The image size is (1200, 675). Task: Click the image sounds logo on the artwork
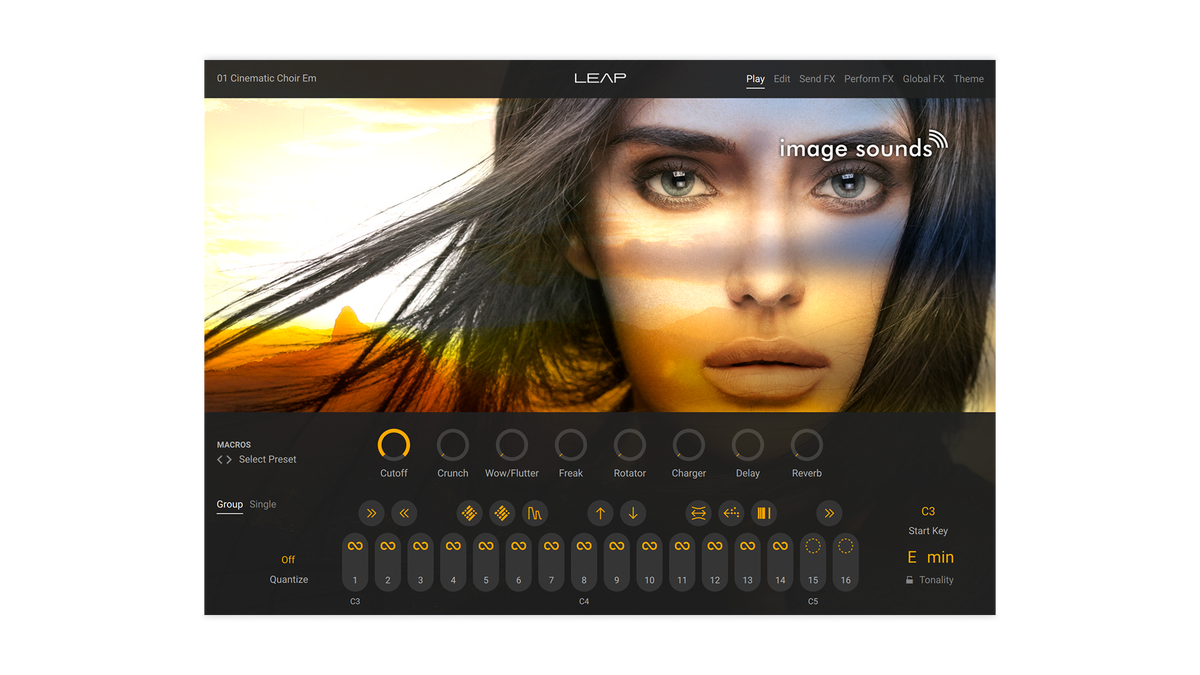pyautogui.click(x=863, y=146)
